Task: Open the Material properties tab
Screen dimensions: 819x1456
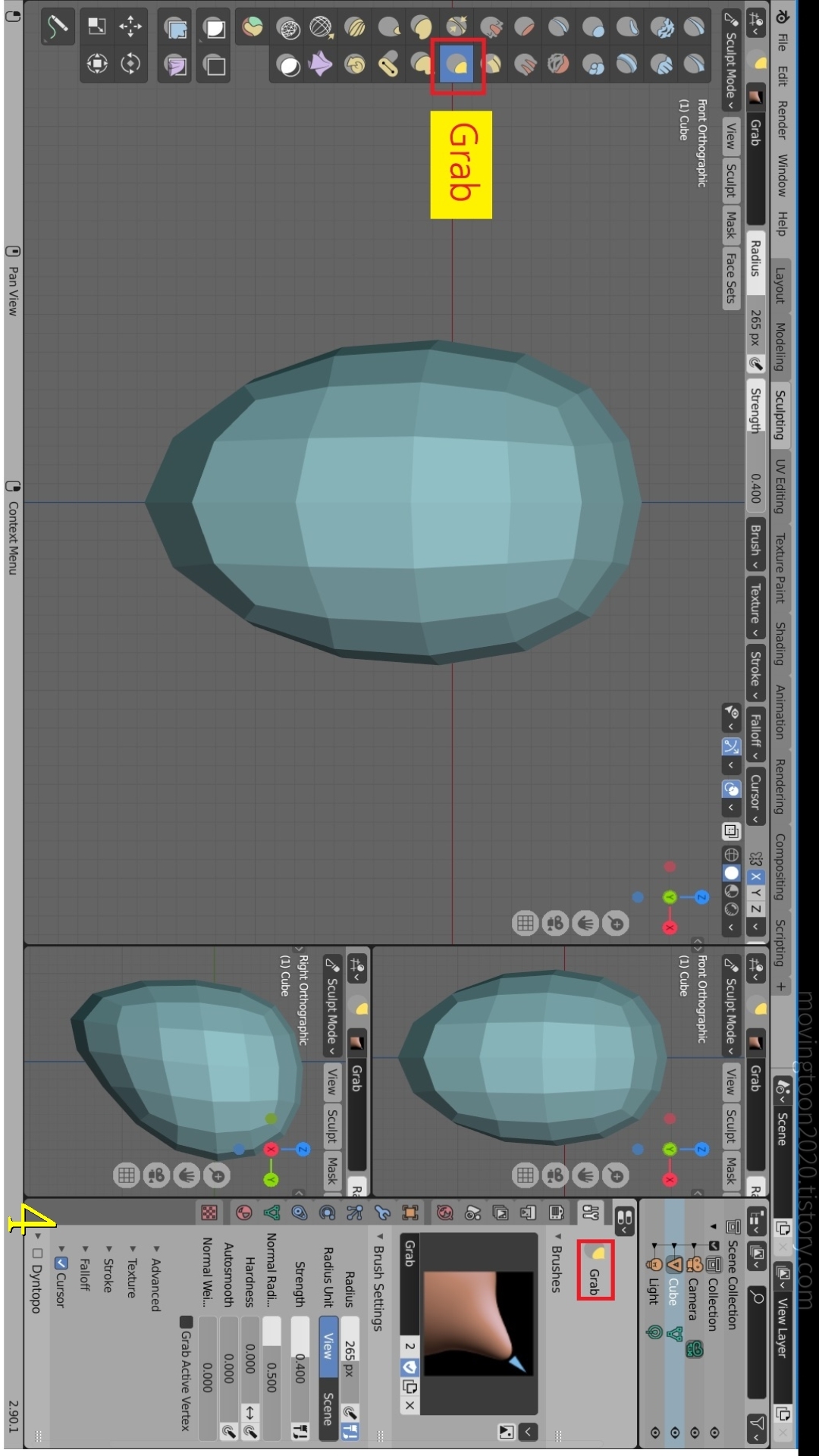Action: pos(243,1213)
